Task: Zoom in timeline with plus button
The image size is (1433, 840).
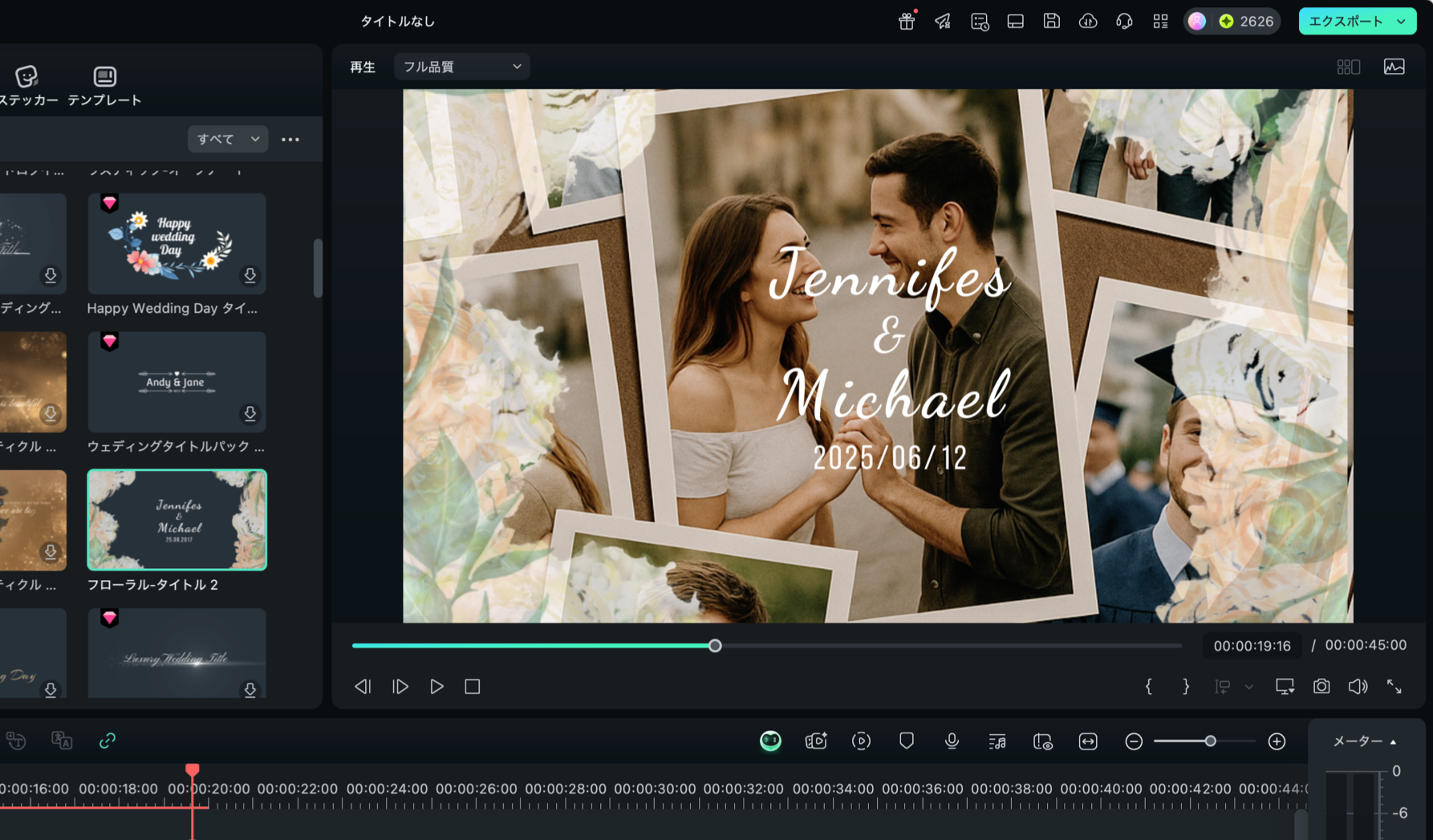Action: (1277, 741)
